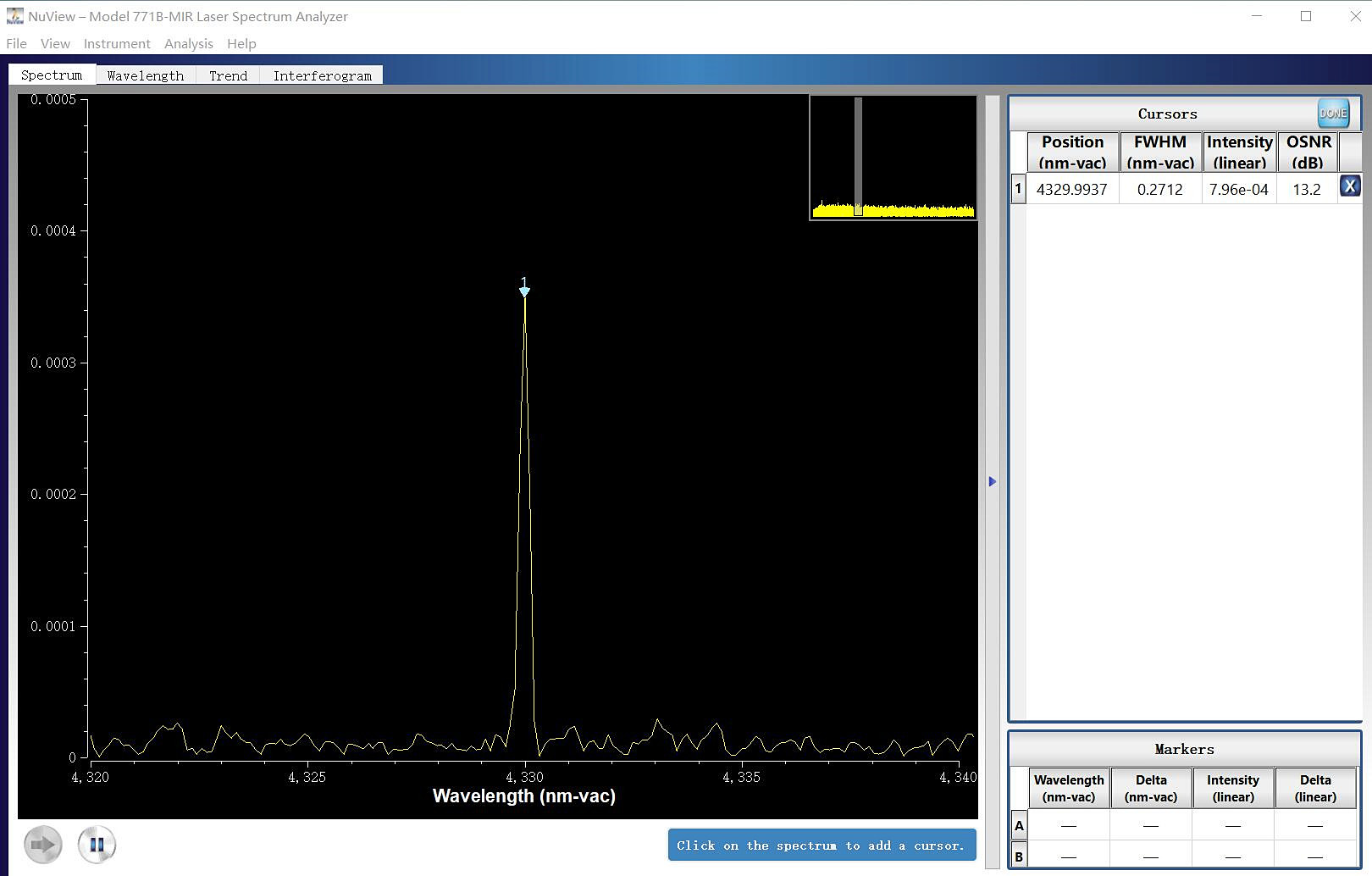Viewport: 1372px width, 876px height.
Task: Click the single-sweep arrow button
Action: [43, 845]
